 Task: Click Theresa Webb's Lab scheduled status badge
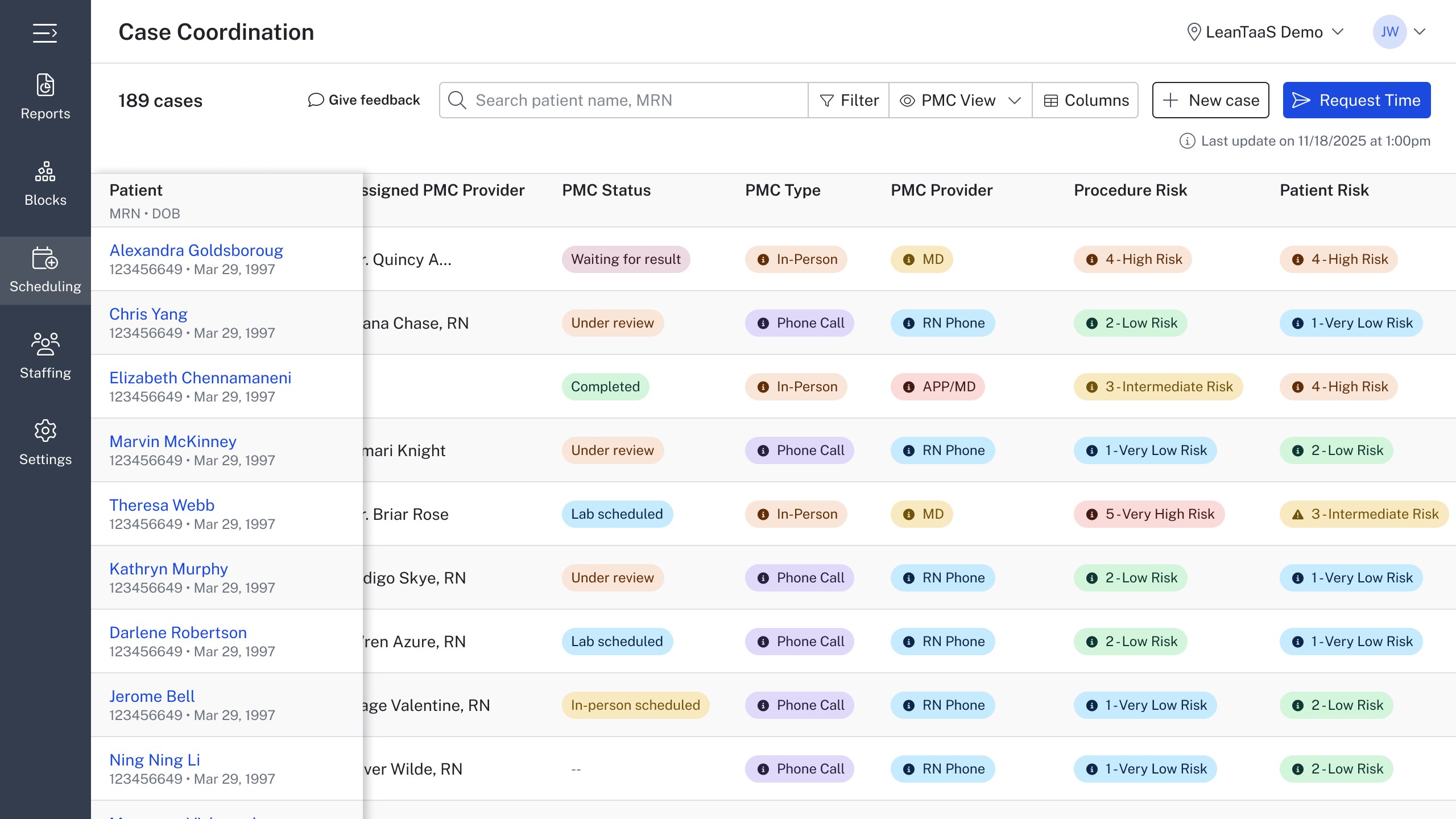coord(617,514)
